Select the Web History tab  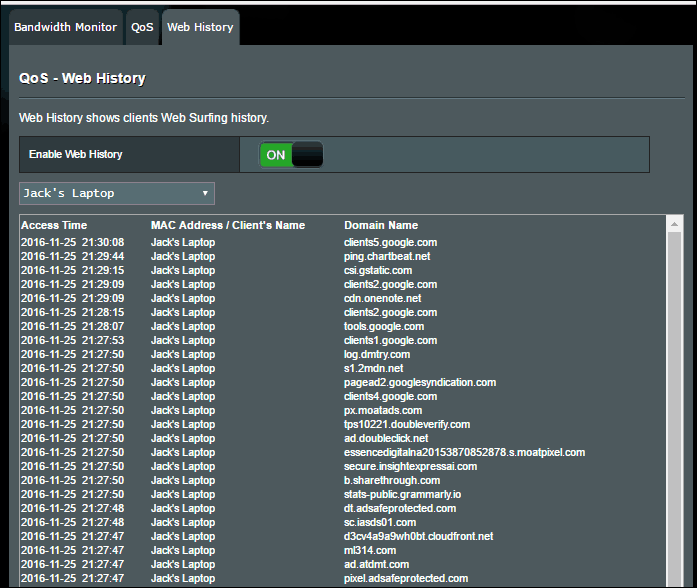[200, 27]
